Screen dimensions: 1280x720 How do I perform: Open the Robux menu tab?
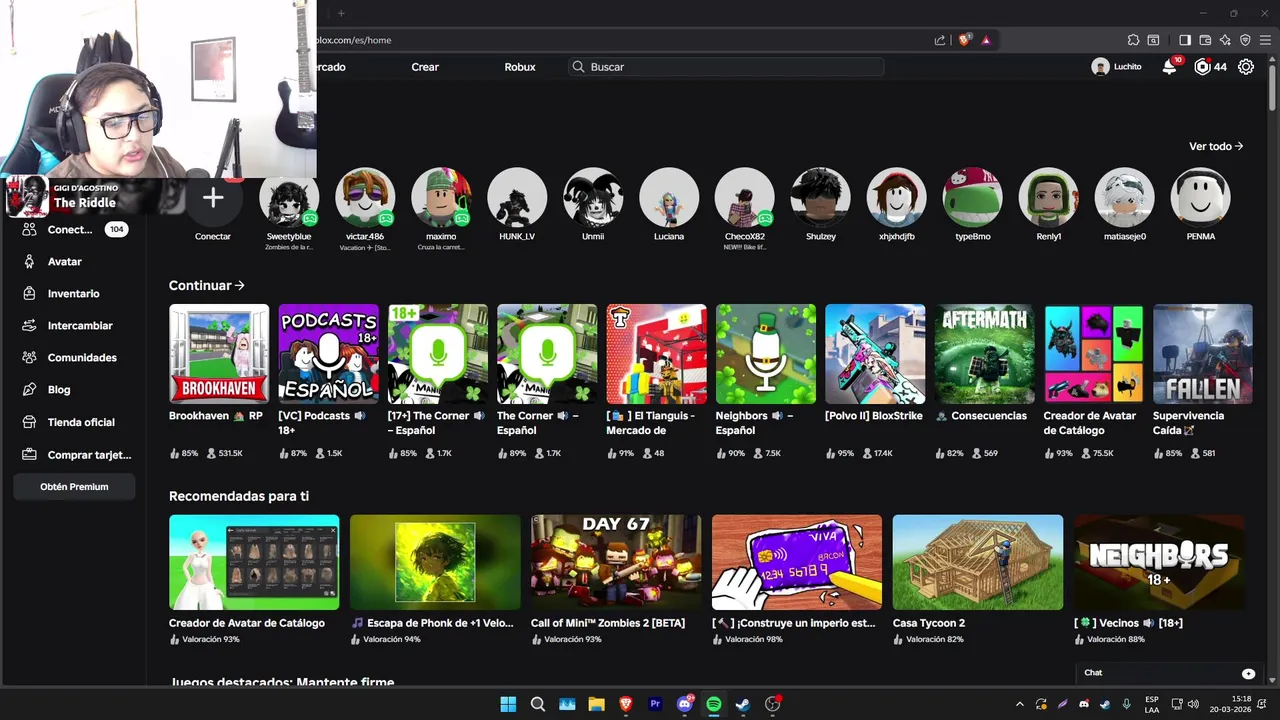point(520,67)
